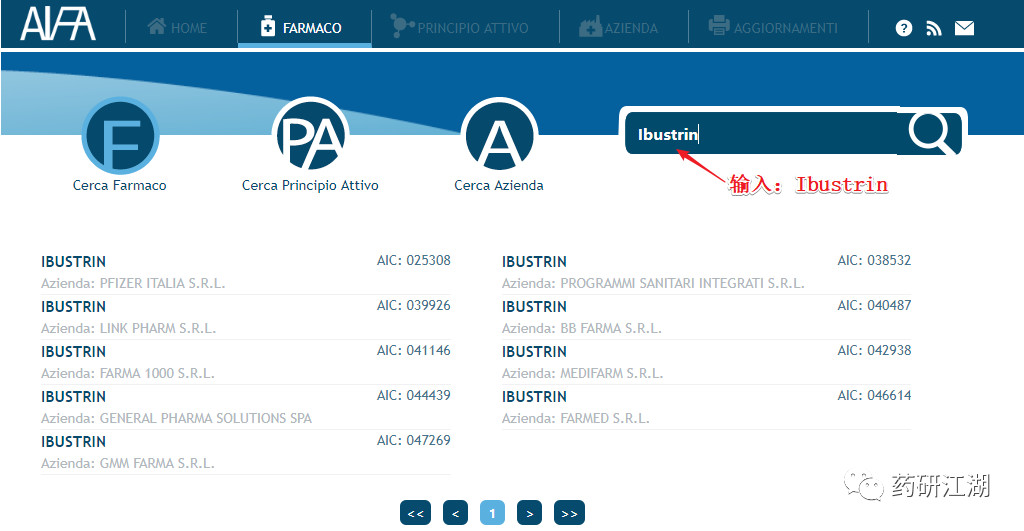
Task: Open IBUSTRIN result with AIC 040487
Action: [x=707, y=317]
